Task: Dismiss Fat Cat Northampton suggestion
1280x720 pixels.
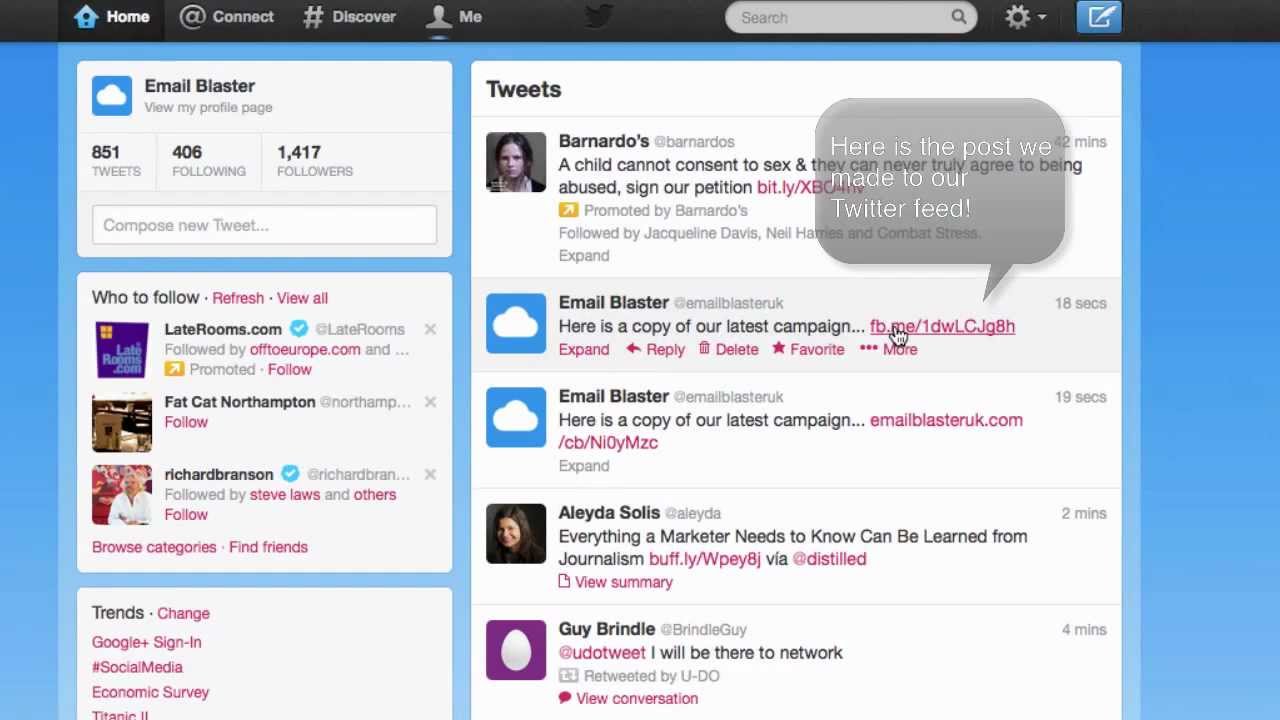Action: tap(430, 402)
